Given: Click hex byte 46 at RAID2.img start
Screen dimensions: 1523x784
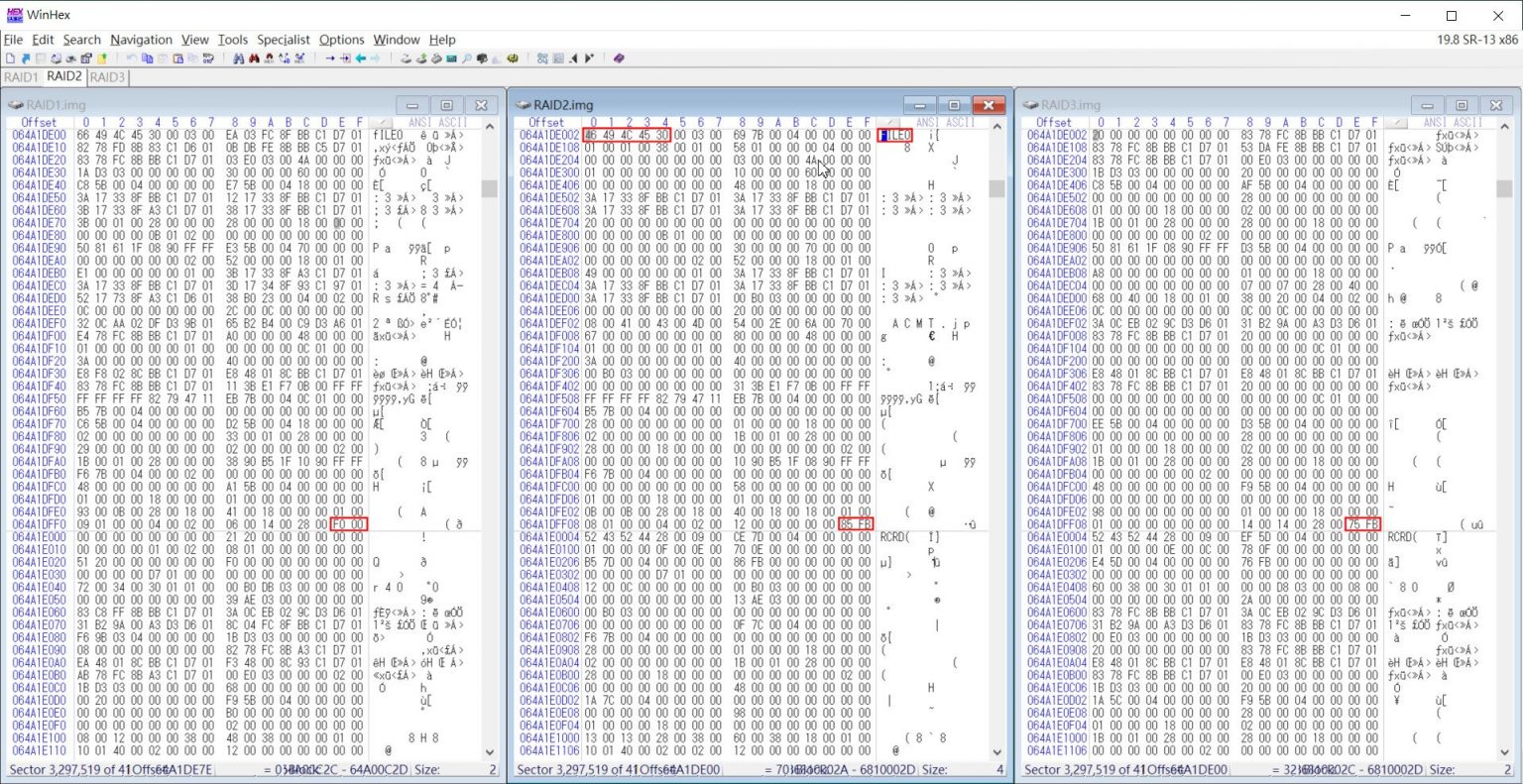Looking at the screenshot, I should tap(591, 135).
